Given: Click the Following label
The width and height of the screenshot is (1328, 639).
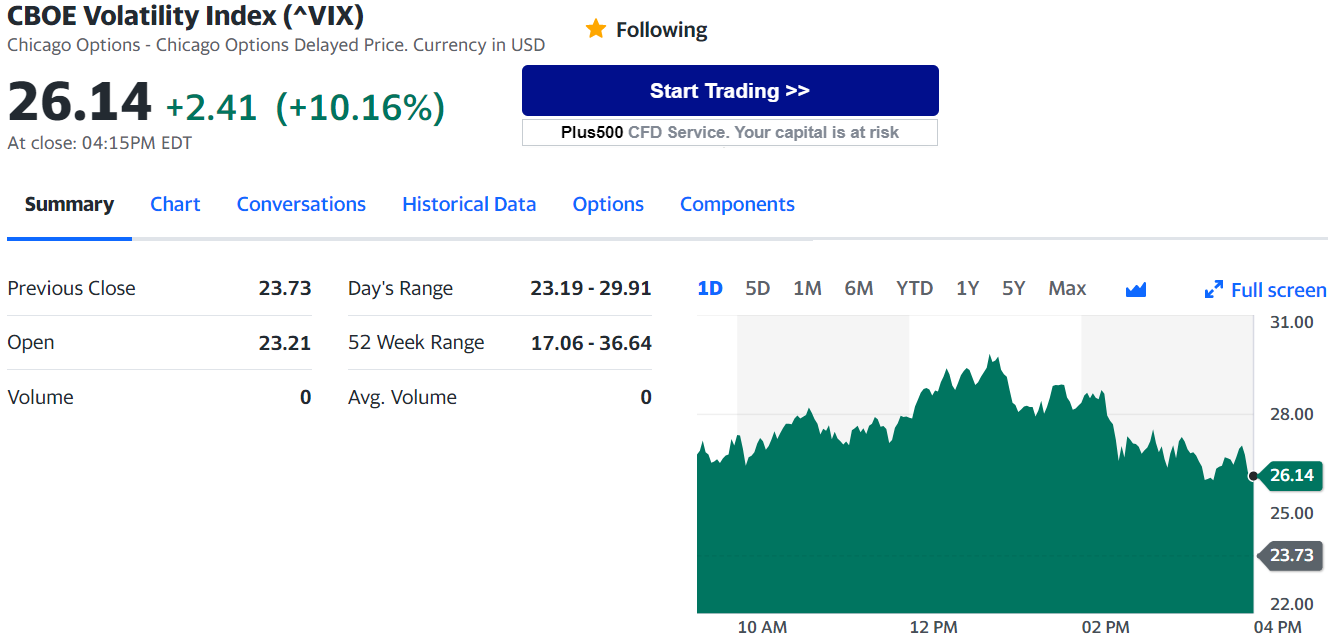Looking at the screenshot, I should 661,30.
